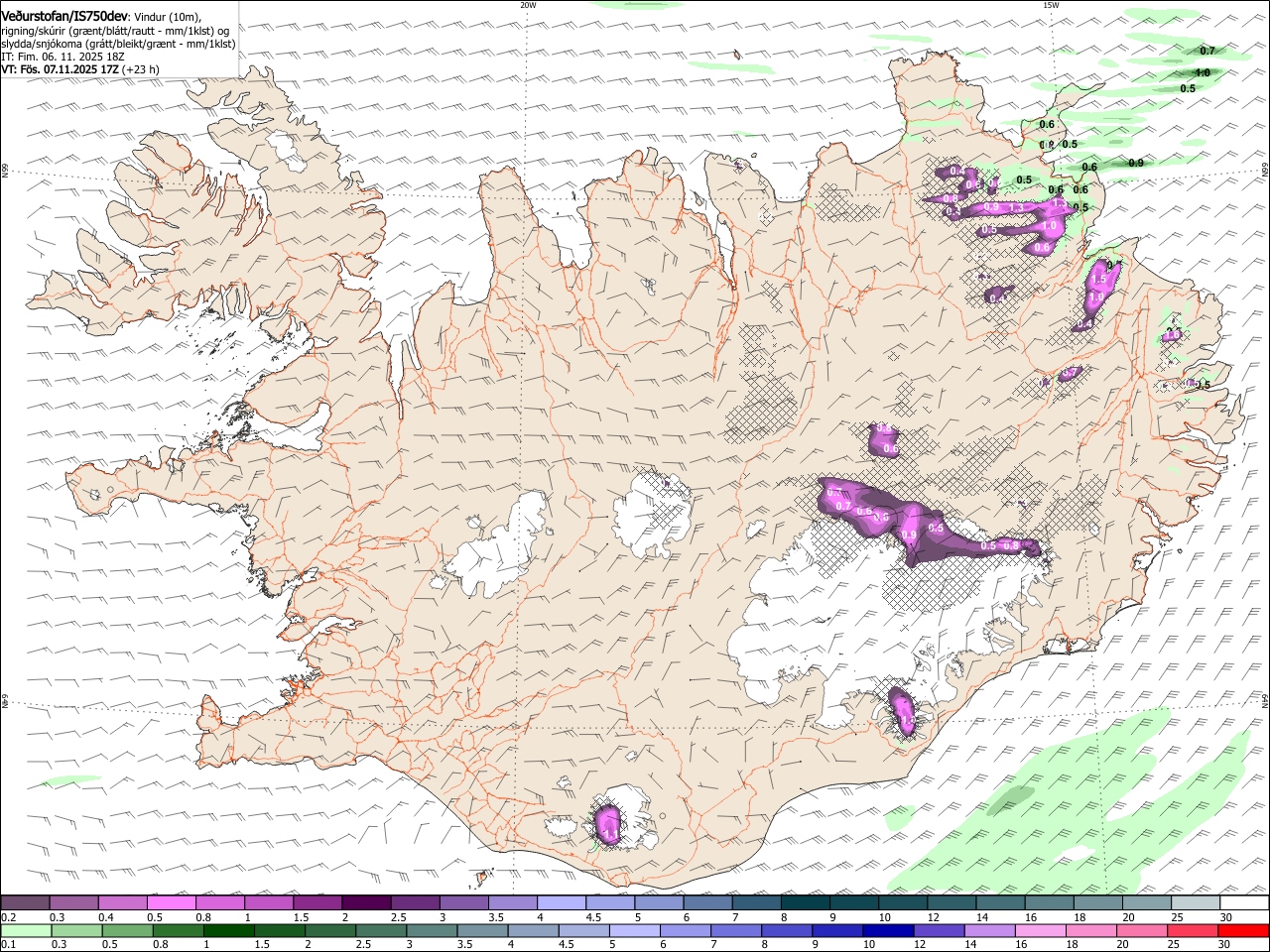Image resolution: width=1270 pixels, height=952 pixels.
Task: Click the 'VT: Fös. 07.11.2025 17Z (+23 h)' line
Action: coord(79,69)
